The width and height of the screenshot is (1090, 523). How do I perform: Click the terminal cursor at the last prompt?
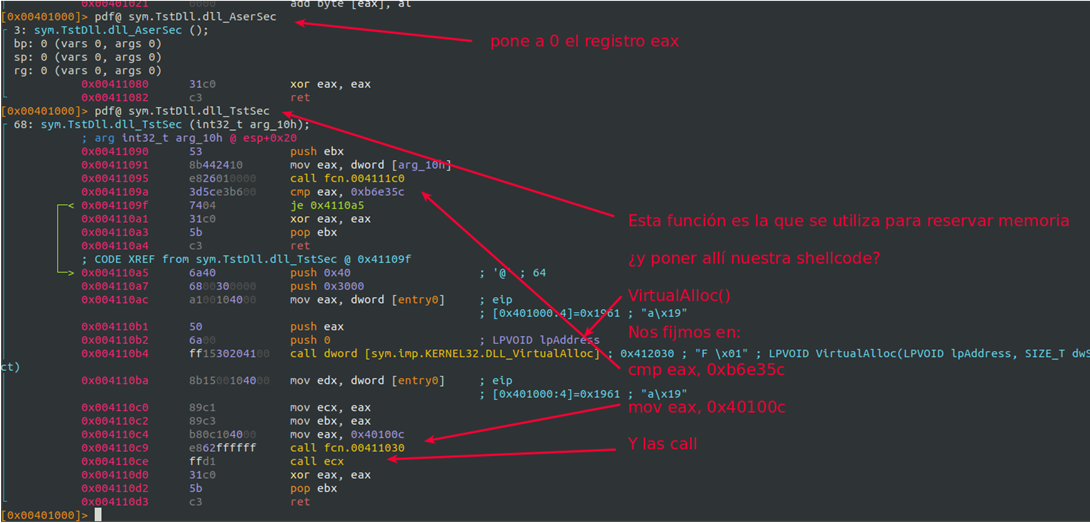(98, 515)
